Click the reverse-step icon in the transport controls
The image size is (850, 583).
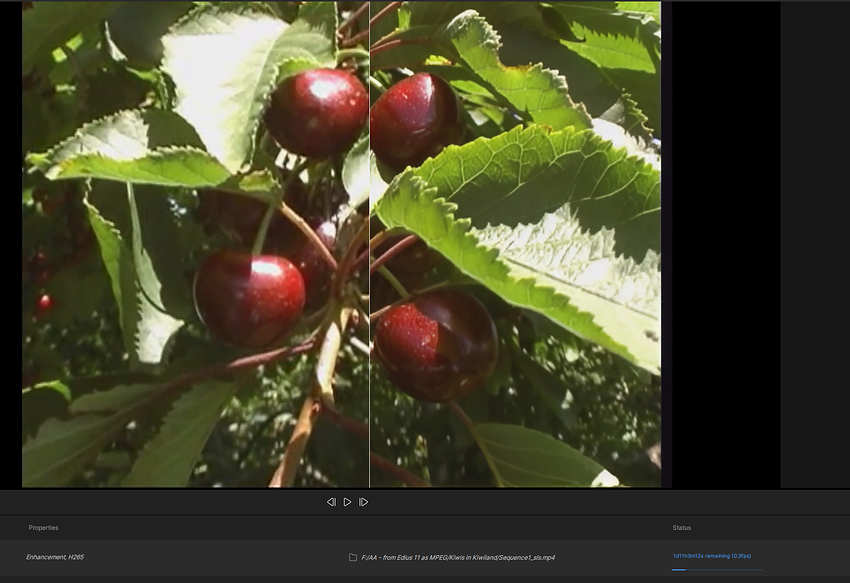[332, 503]
